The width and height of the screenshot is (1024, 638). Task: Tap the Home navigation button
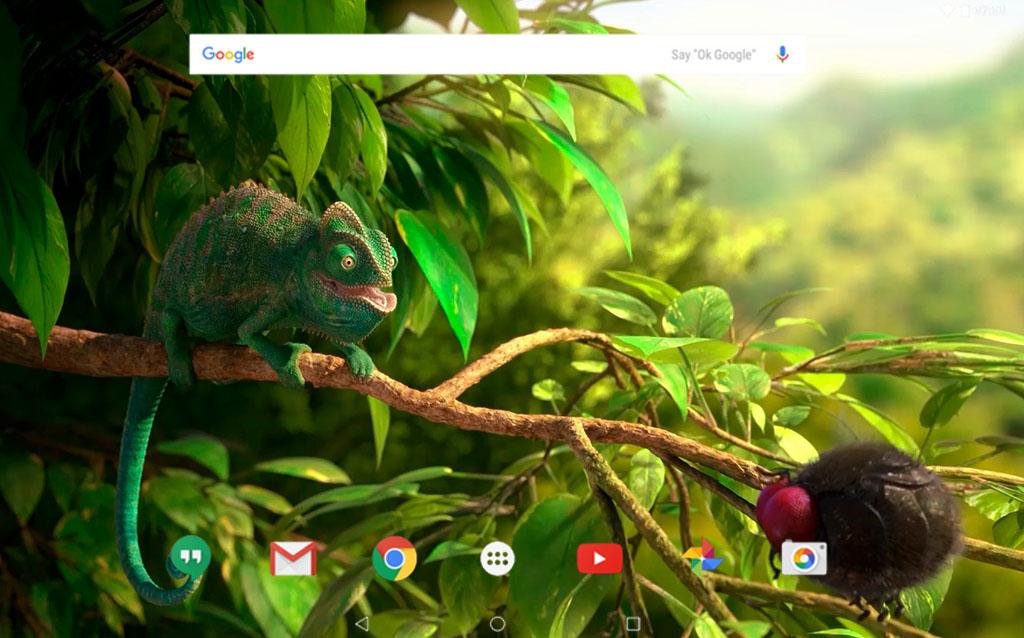click(x=497, y=624)
